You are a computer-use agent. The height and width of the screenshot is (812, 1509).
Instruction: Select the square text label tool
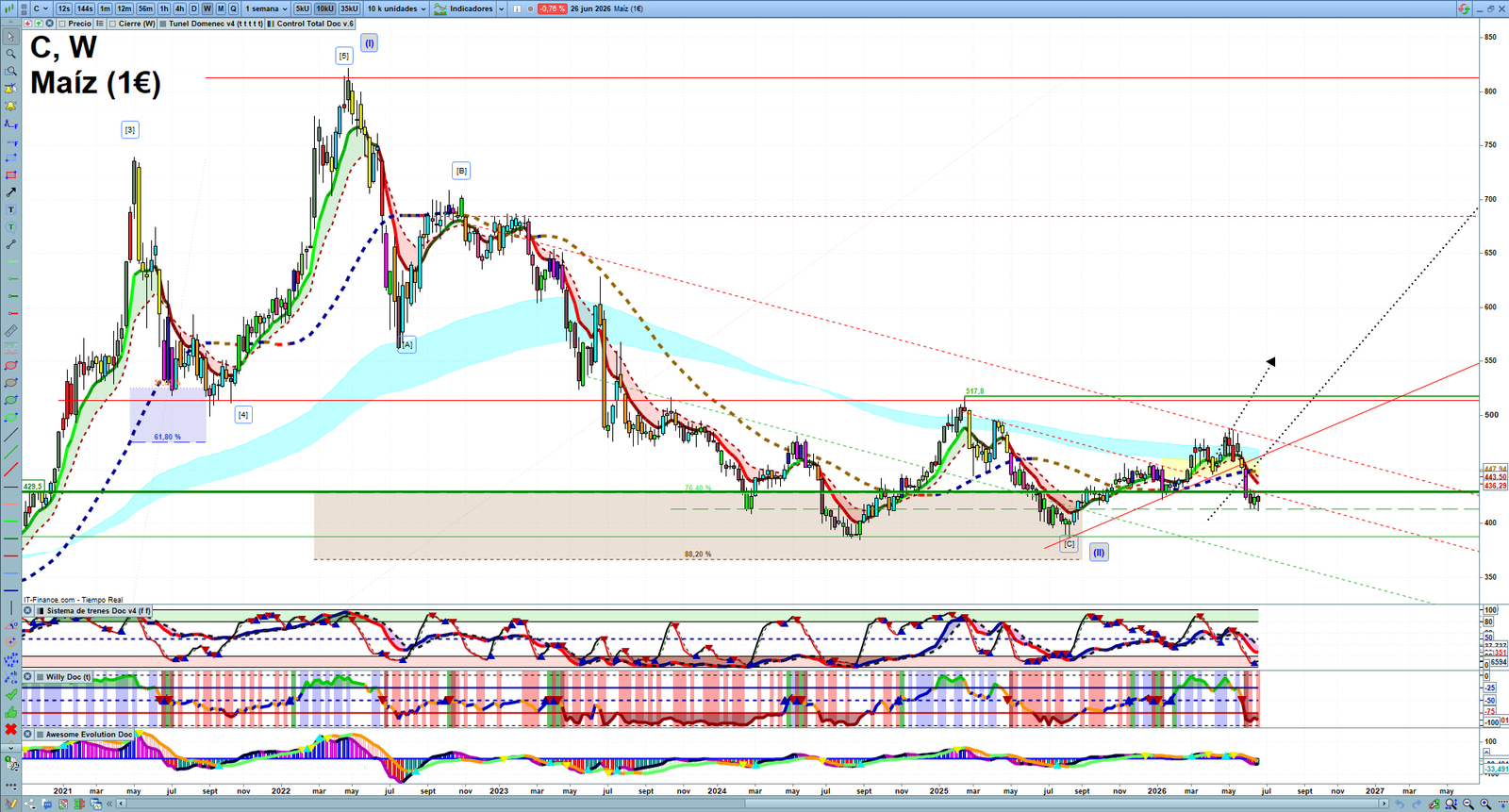[x=10, y=209]
